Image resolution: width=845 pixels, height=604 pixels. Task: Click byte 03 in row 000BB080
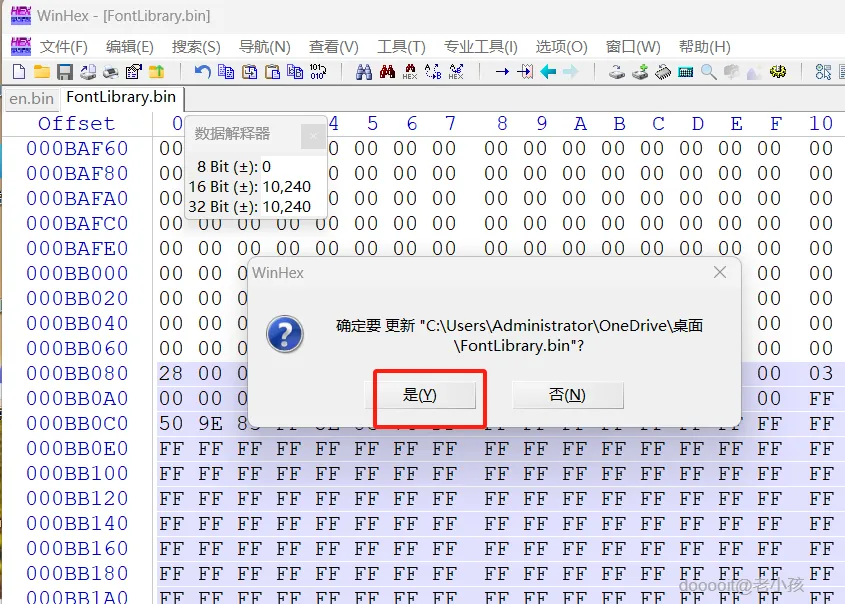coord(821,373)
